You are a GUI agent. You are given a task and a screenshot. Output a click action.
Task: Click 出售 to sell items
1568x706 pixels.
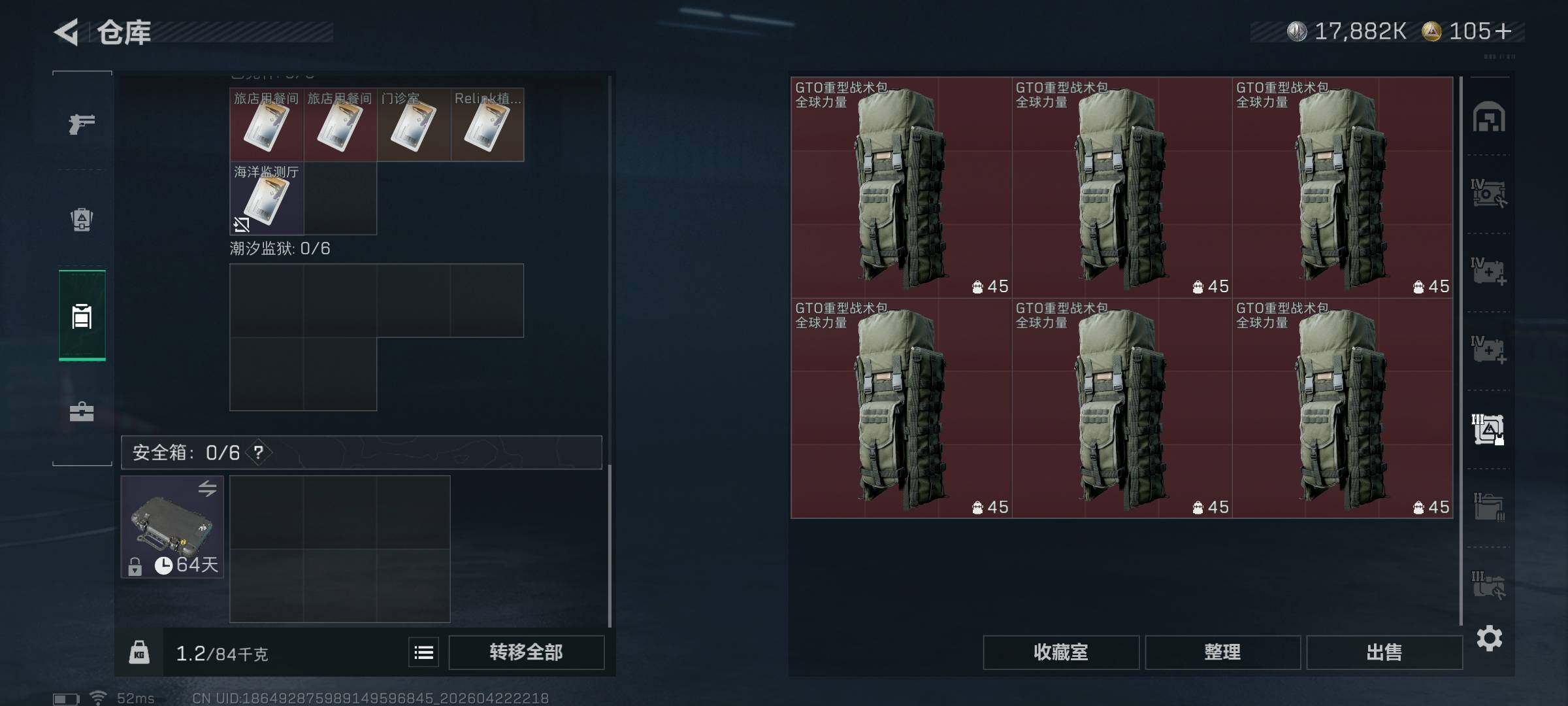[1384, 652]
